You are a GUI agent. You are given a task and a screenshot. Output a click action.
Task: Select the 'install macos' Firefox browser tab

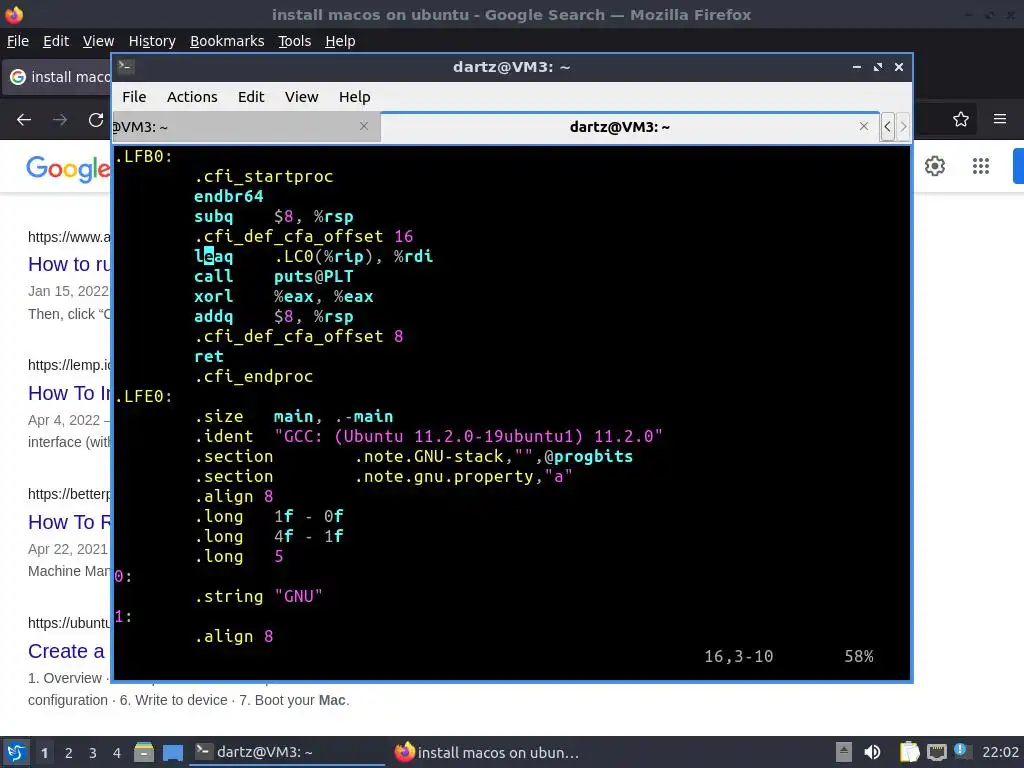coord(57,77)
